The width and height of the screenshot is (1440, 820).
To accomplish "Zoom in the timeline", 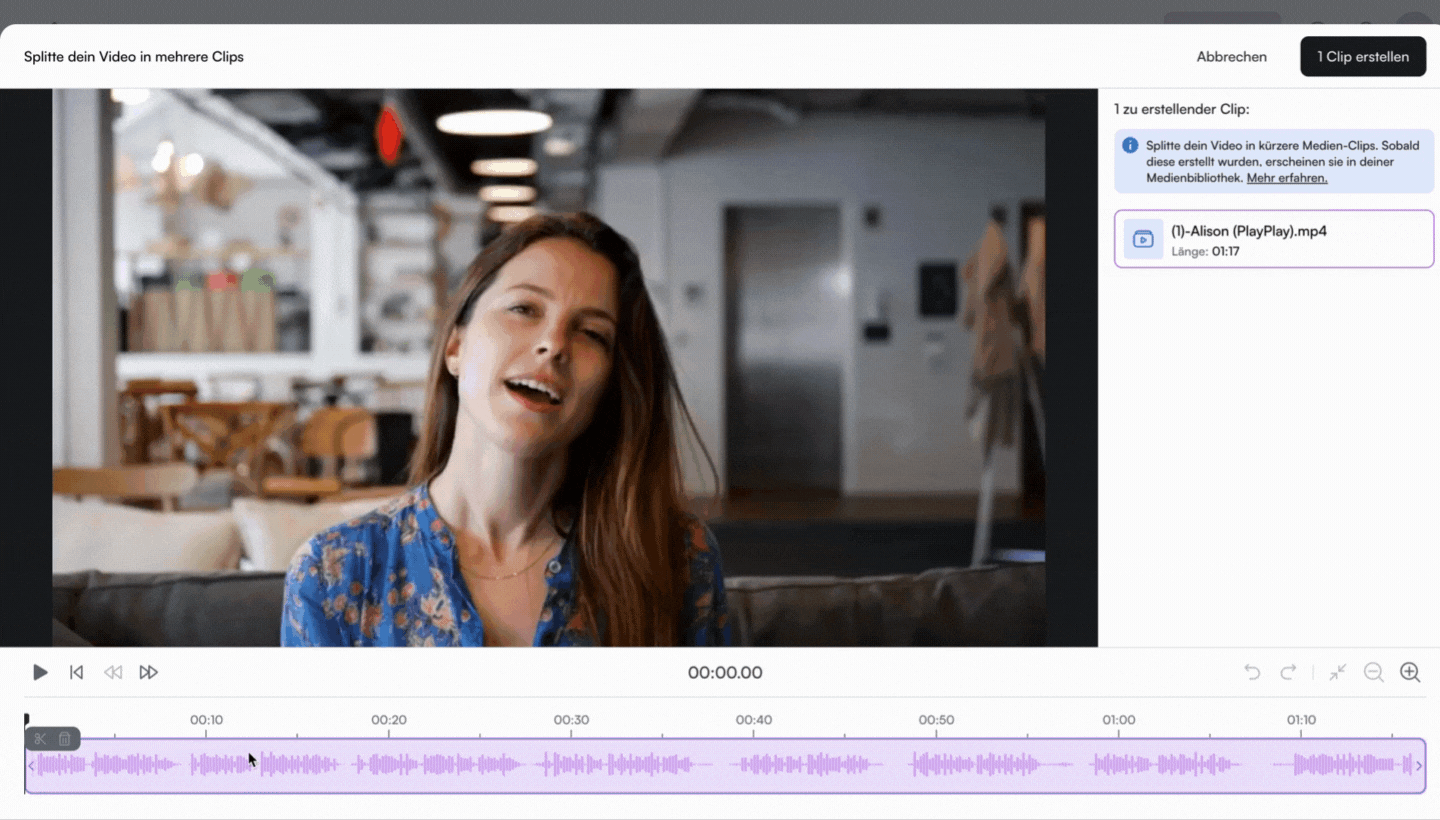I will click(1410, 672).
